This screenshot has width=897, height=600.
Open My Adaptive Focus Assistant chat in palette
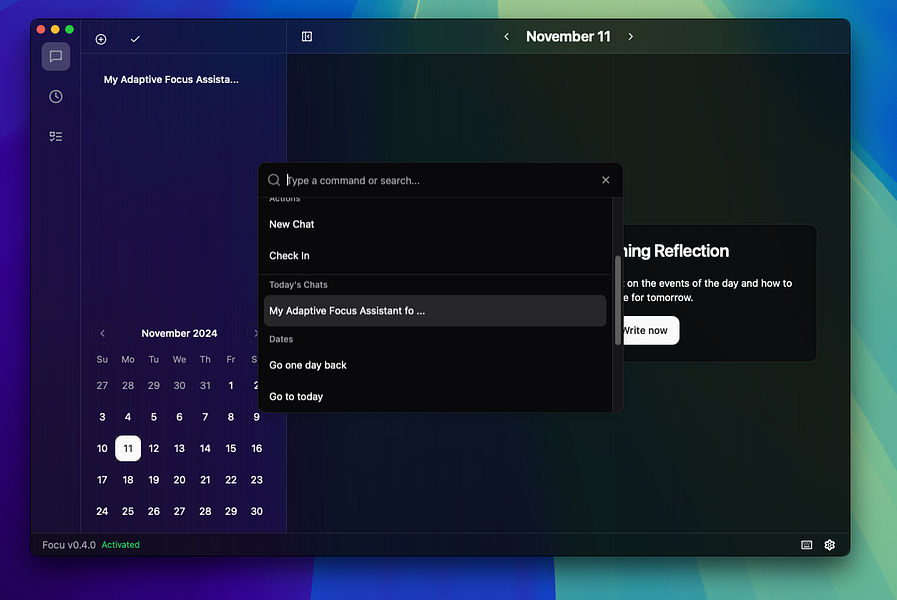point(435,311)
